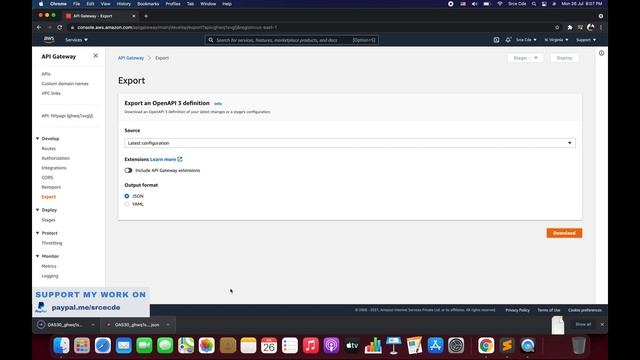Viewport: 640px width, 360px height.
Task: Open menu for first OAS30 download
Action: (93, 324)
